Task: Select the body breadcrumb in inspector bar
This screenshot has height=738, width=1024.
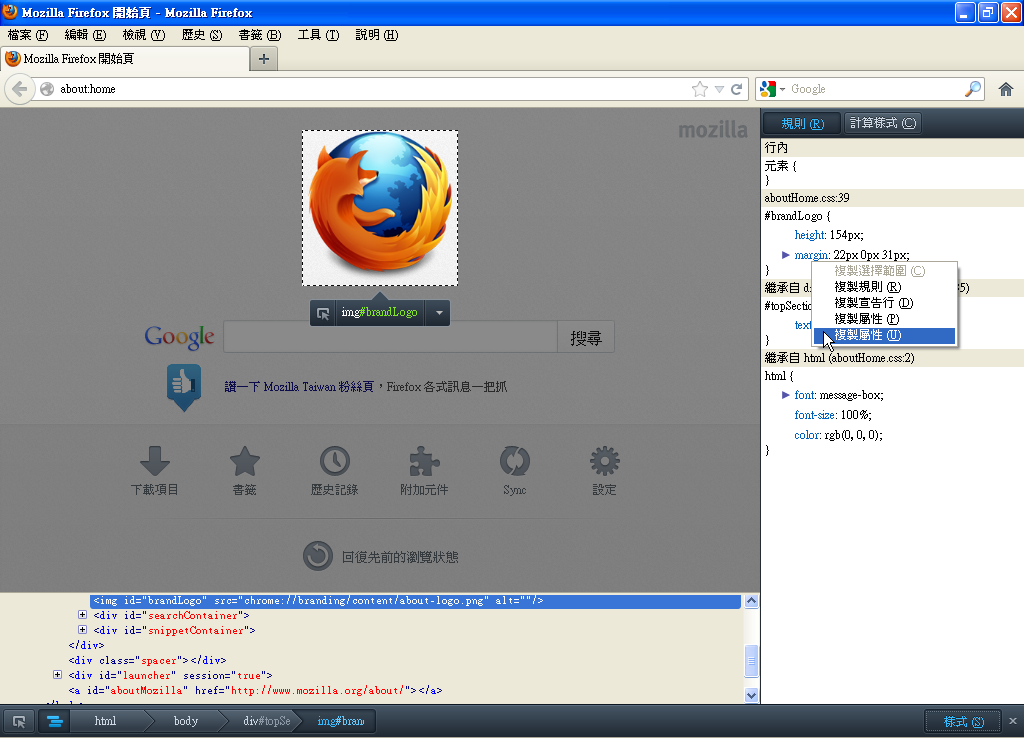Action: tap(186, 721)
